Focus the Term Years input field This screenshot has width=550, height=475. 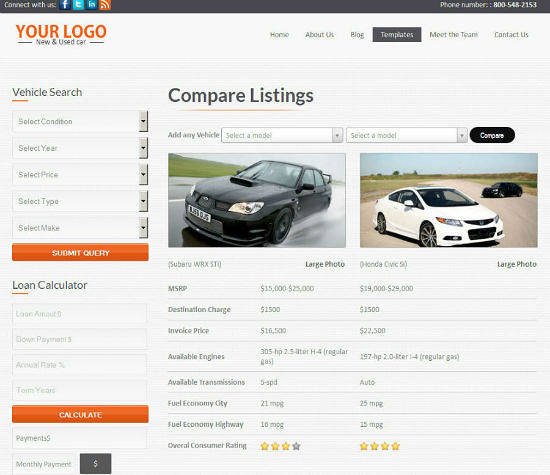[x=80, y=390]
